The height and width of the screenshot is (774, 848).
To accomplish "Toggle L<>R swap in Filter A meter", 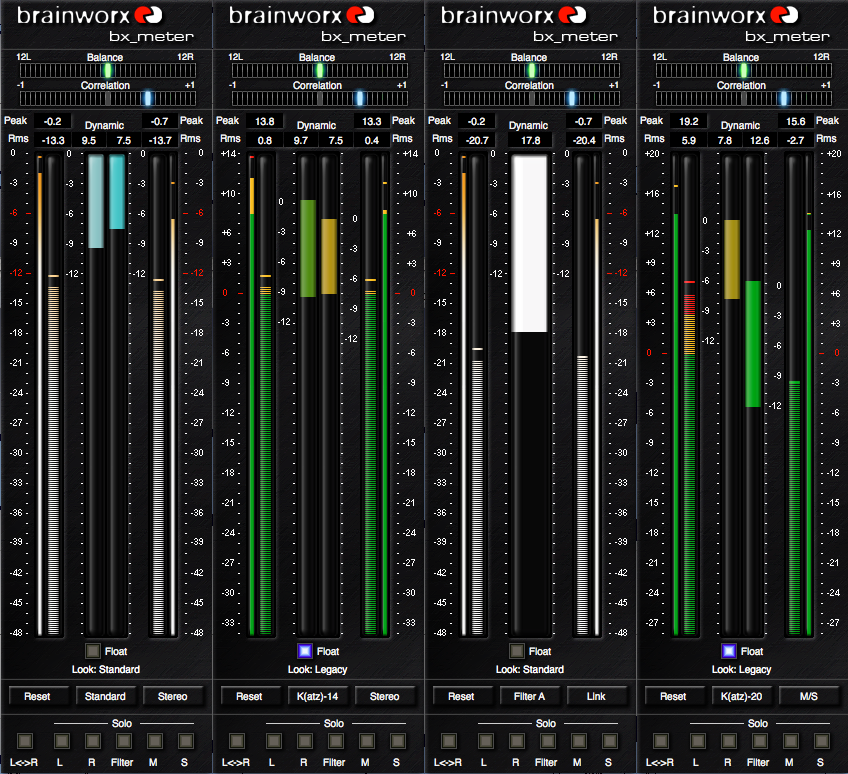I will click(x=449, y=741).
